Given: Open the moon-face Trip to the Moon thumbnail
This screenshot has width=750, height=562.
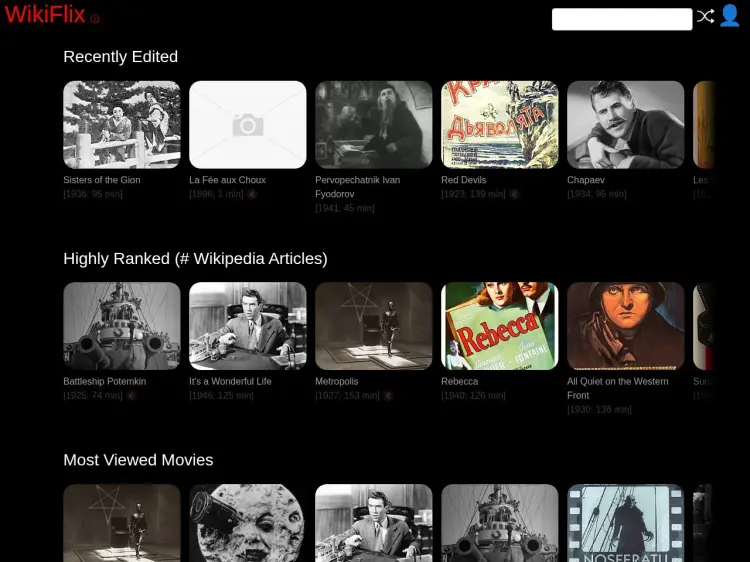Looking at the screenshot, I should click(248, 523).
